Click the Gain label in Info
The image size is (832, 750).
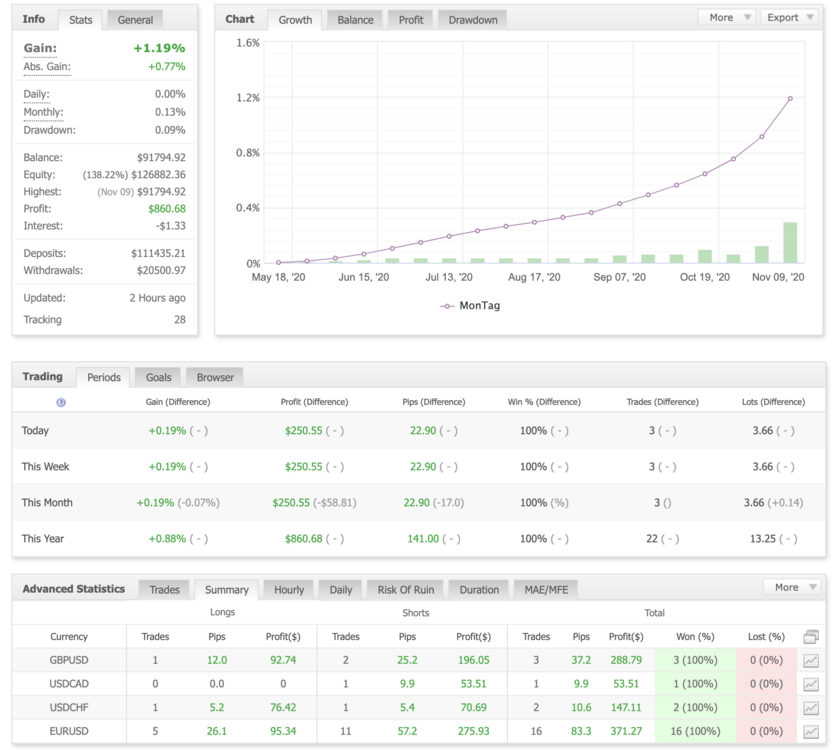click(40, 48)
